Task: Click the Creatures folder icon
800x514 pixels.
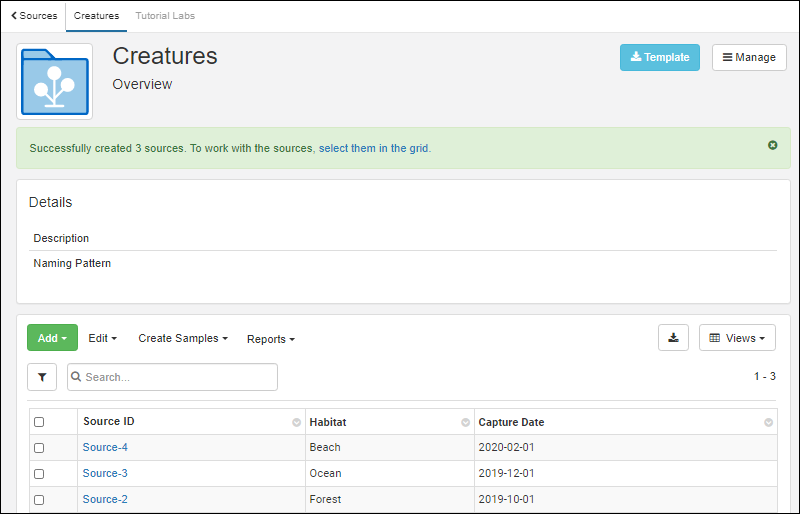Action: click(x=55, y=82)
